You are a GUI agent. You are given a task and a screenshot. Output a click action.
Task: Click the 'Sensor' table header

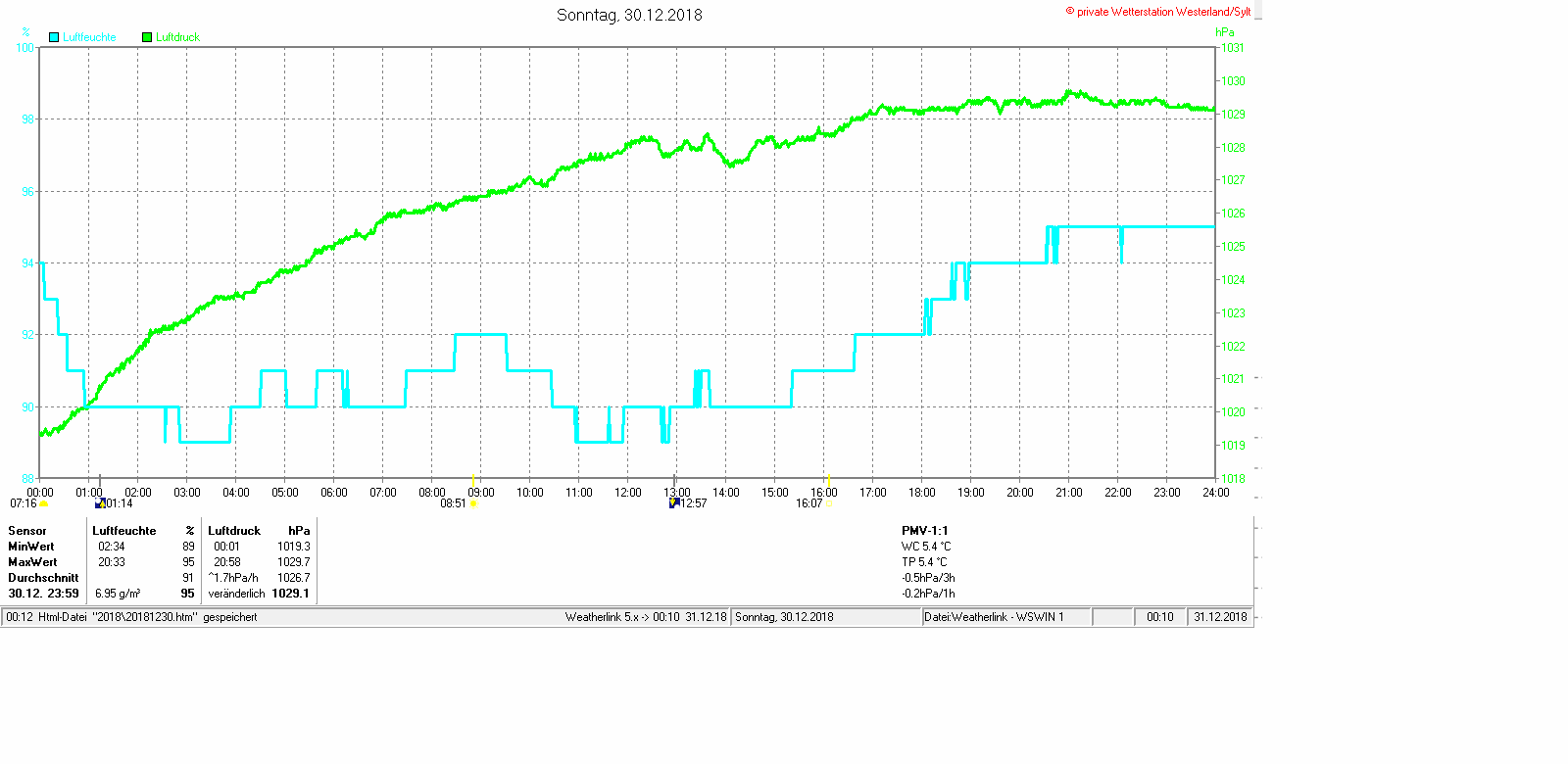[27, 531]
